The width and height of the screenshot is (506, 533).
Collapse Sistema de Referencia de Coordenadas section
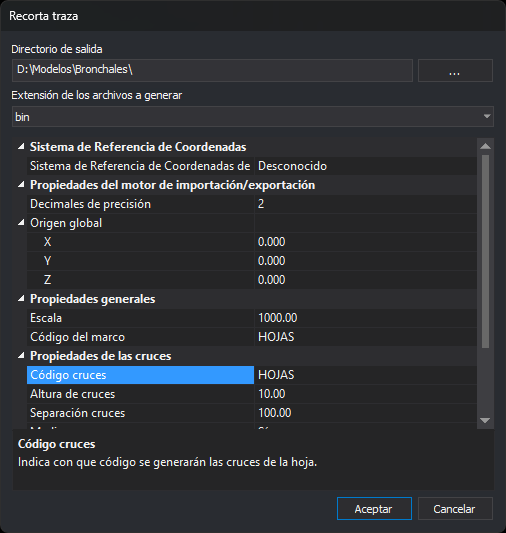(x=21, y=147)
